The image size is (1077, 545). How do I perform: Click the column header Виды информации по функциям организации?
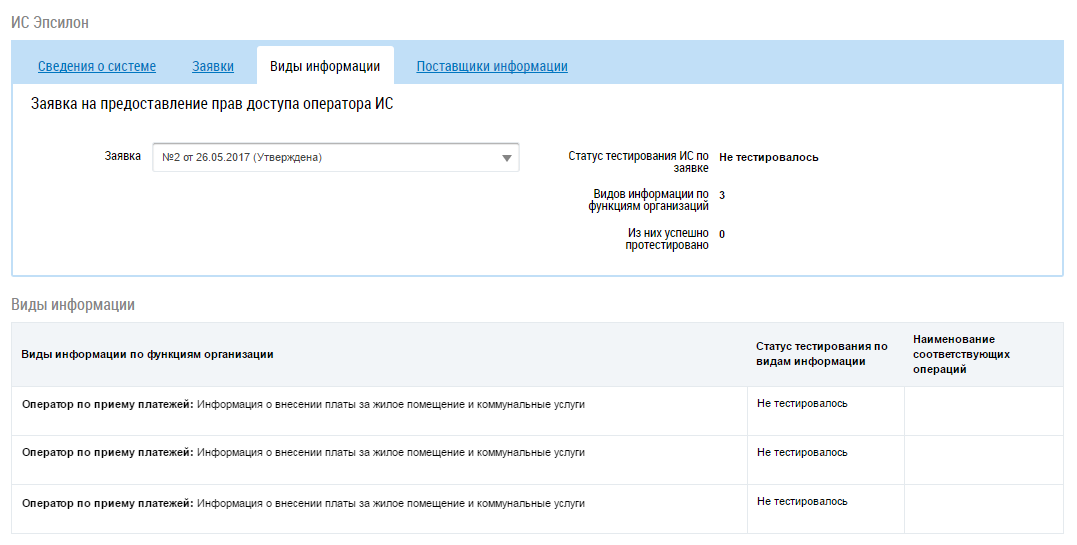pyautogui.click(x=147, y=355)
